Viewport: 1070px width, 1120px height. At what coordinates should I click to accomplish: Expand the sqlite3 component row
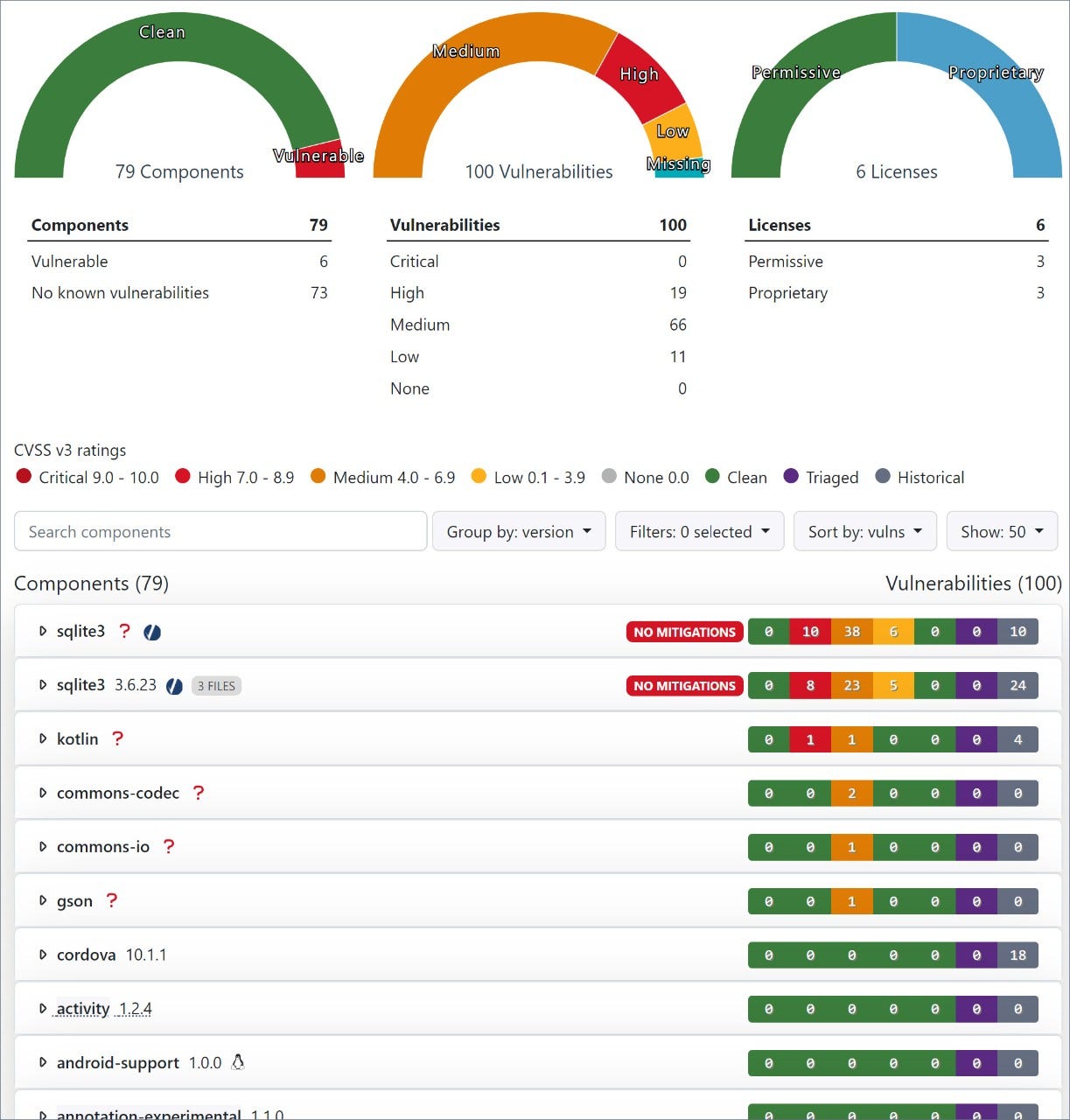point(43,631)
